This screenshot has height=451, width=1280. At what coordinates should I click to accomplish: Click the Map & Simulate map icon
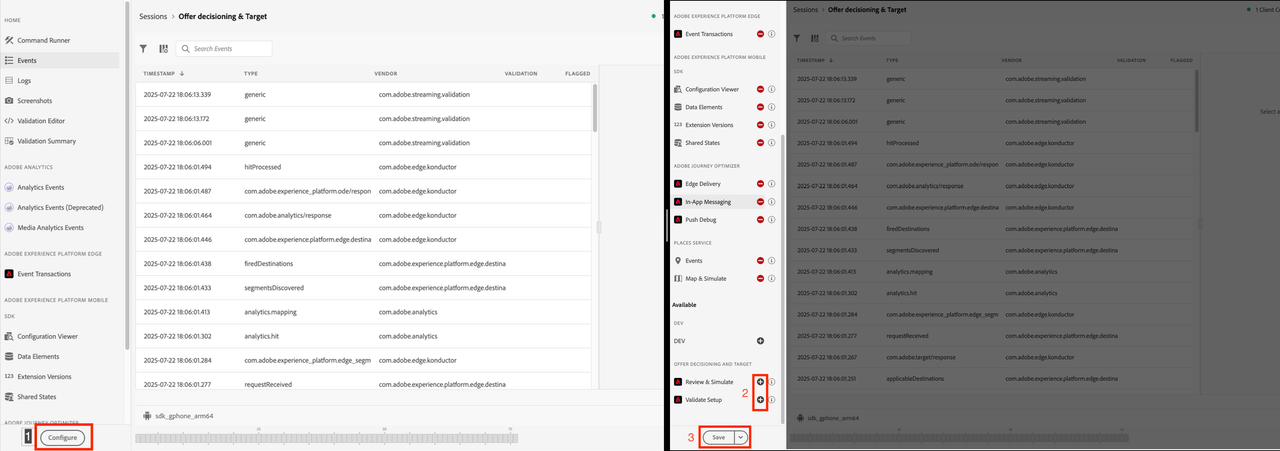pos(678,278)
